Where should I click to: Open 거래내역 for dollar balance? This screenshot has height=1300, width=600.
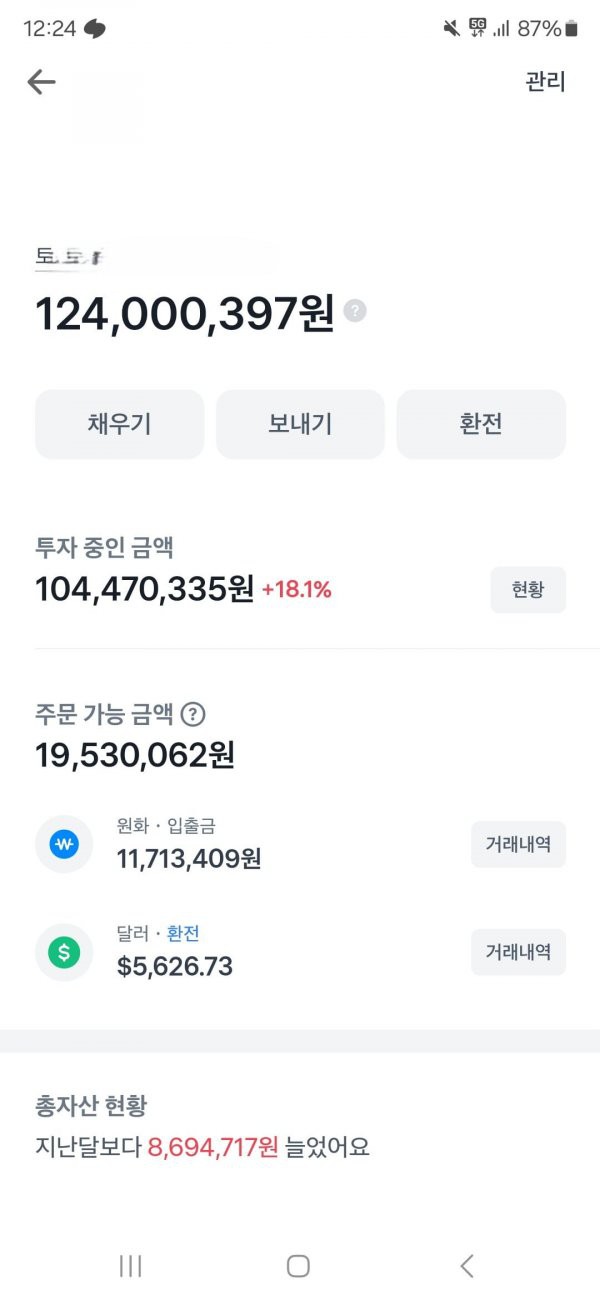pyautogui.click(x=518, y=952)
